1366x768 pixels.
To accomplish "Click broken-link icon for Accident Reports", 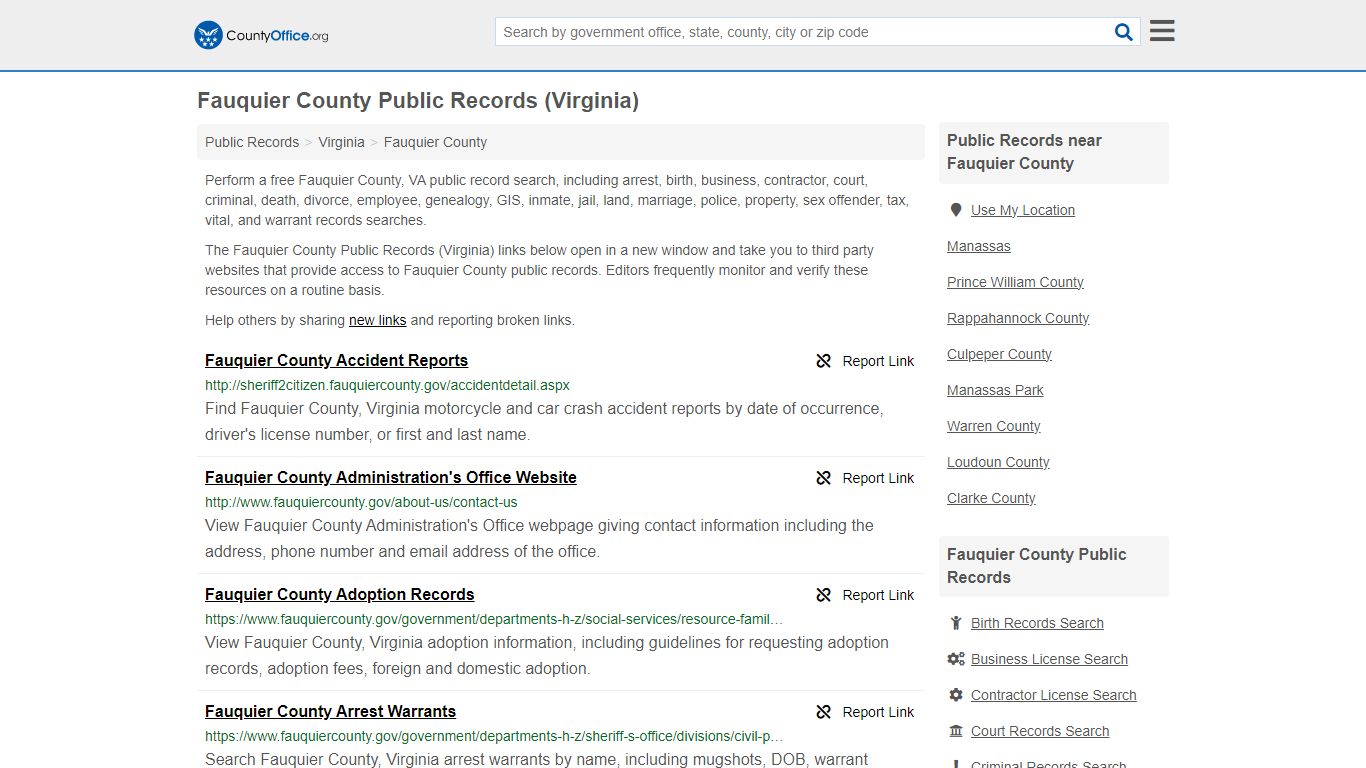I will click(824, 361).
